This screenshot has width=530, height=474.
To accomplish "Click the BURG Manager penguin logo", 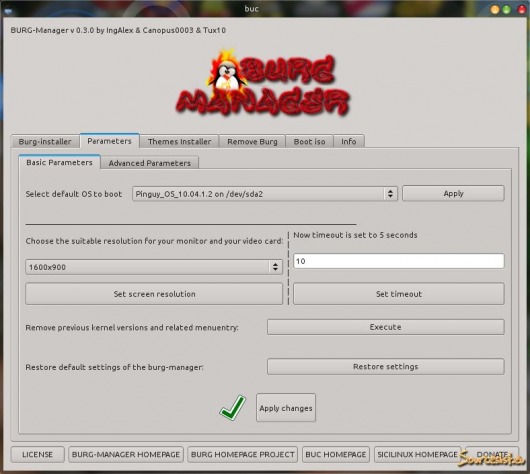I will pos(263,83).
